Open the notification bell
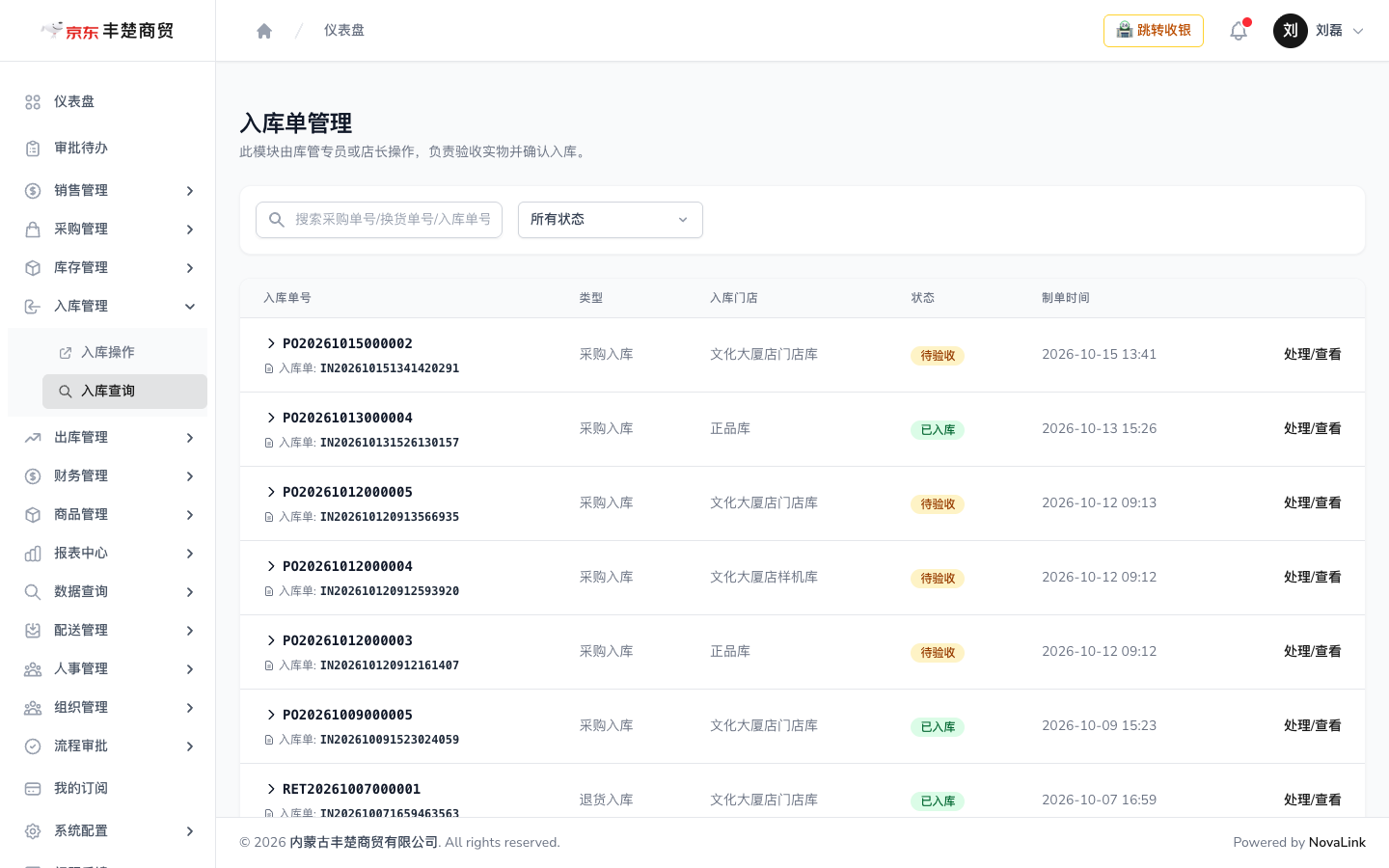 tap(1239, 31)
